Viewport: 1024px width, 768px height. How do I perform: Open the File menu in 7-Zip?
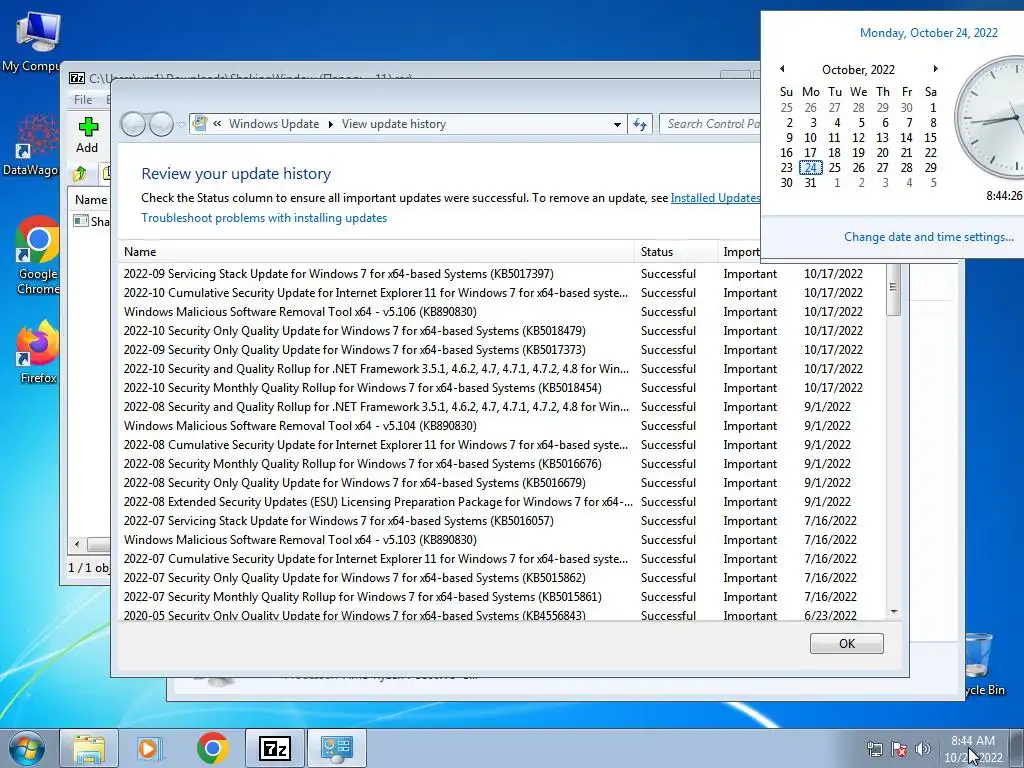pyautogui.click(x=83, y=99)
